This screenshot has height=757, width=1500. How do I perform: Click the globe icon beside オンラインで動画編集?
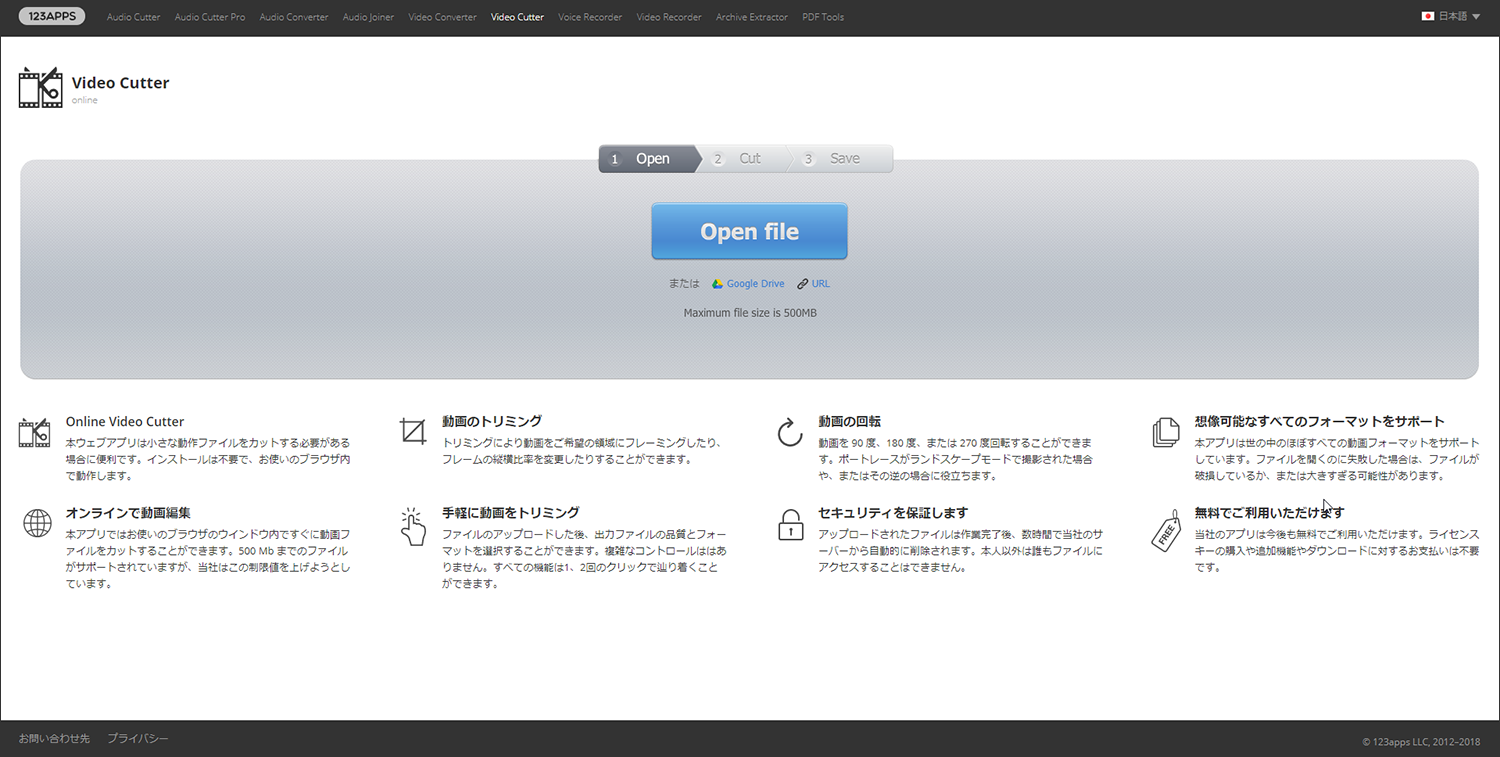pyautogui.click(x=37, y=523)
